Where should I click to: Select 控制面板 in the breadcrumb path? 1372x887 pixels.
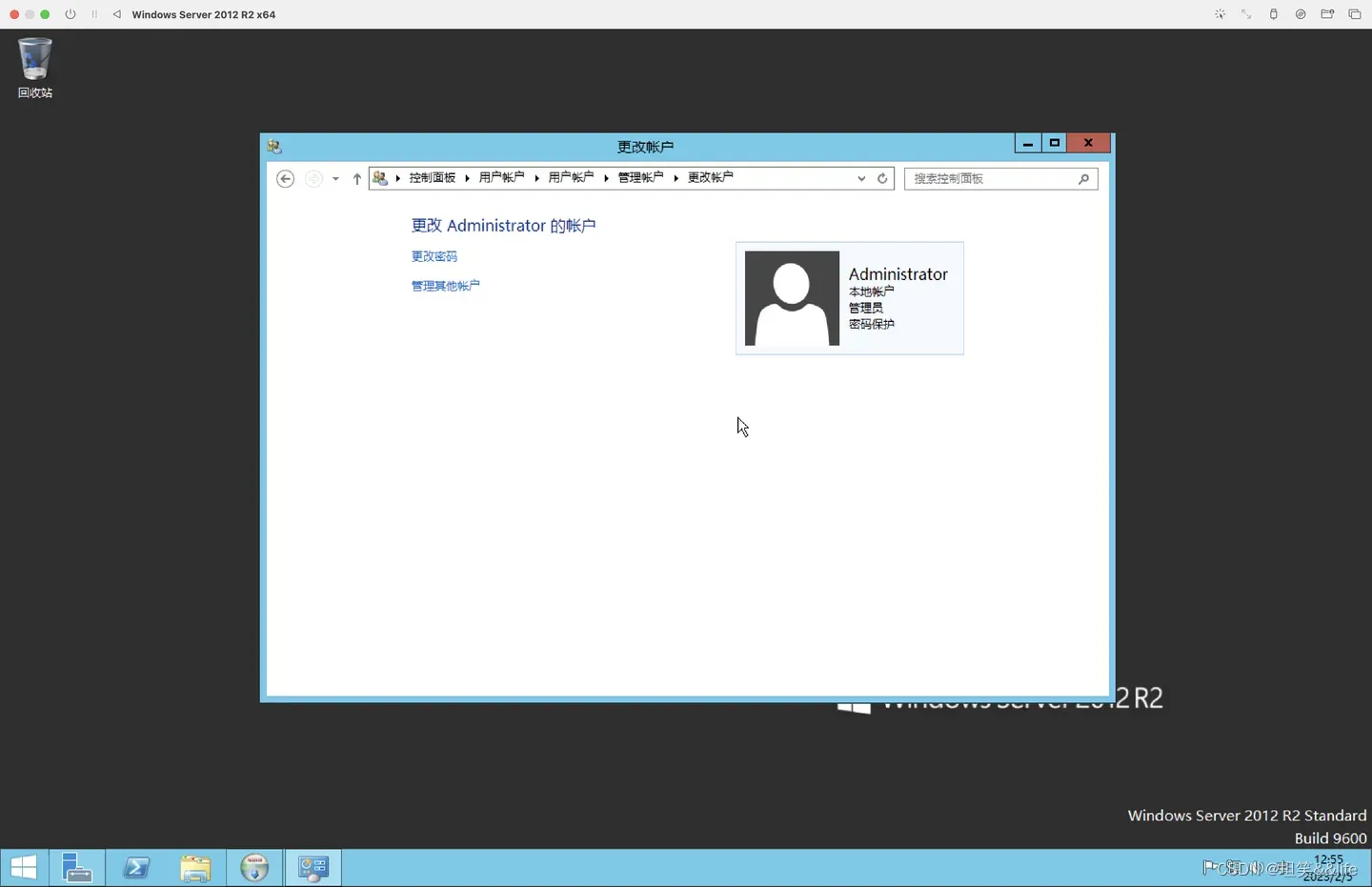pos(433,178)
